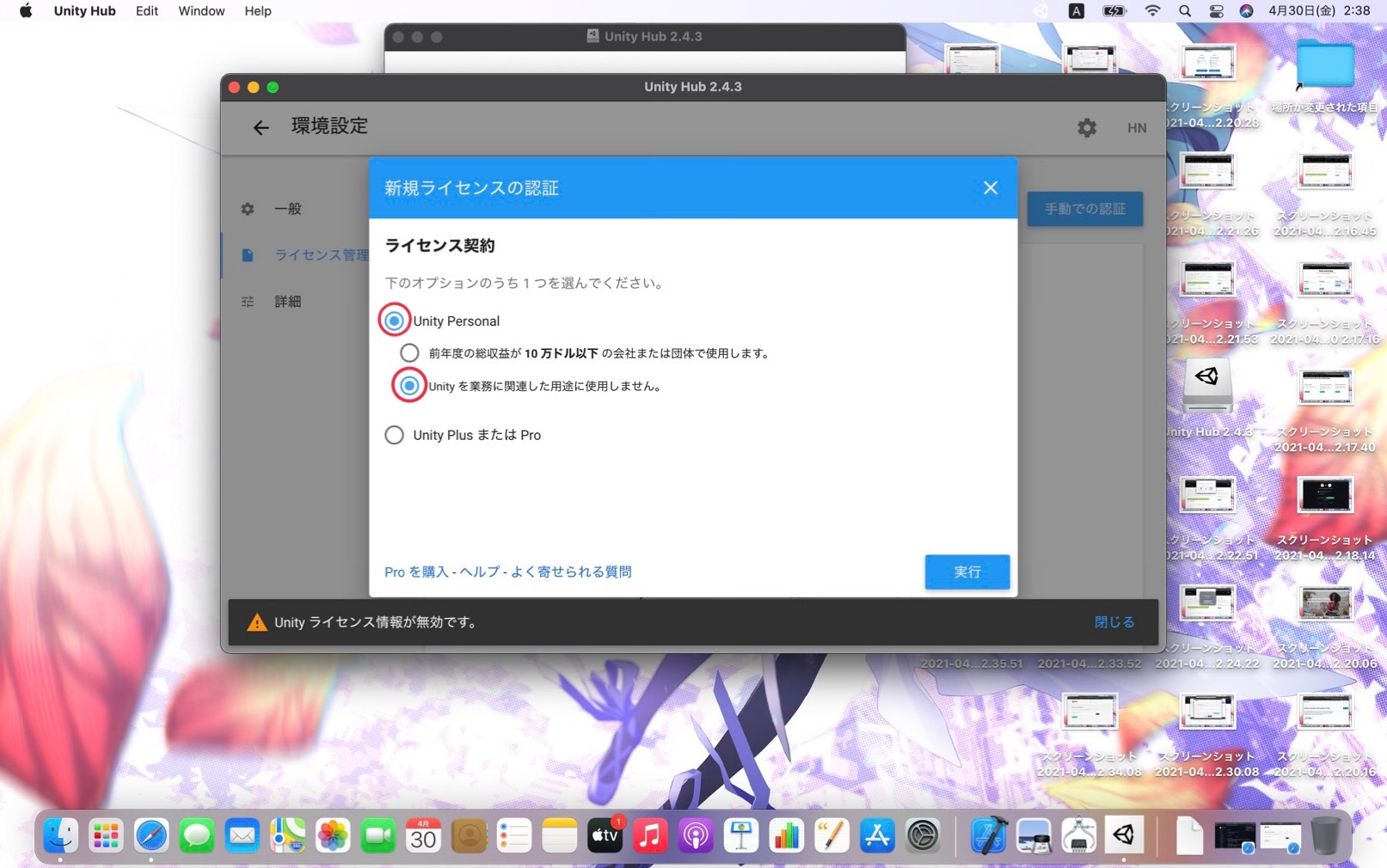
Task: Go back using the arrow beside 環境設定
Action: 261,127
